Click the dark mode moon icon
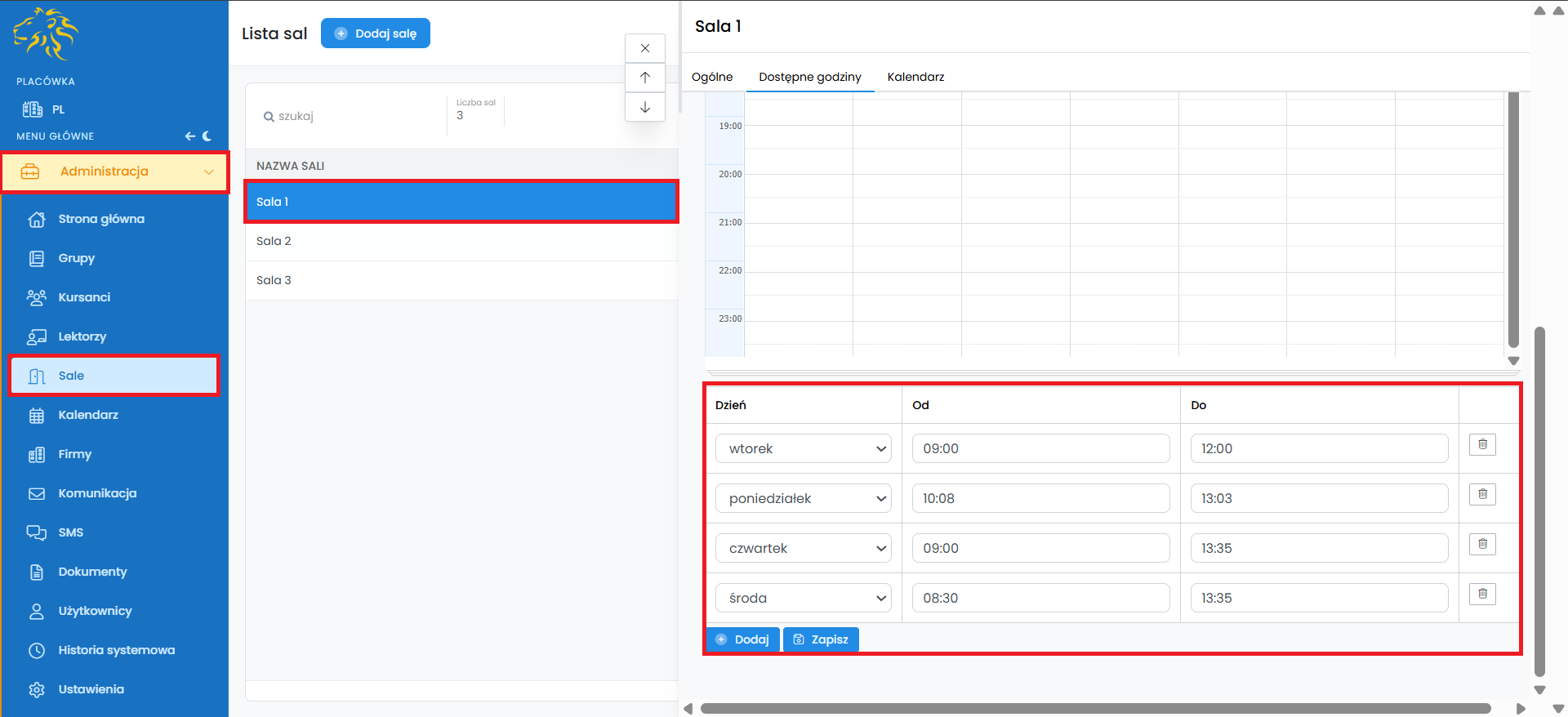The image size is (1568, 717). click(207, 136)
